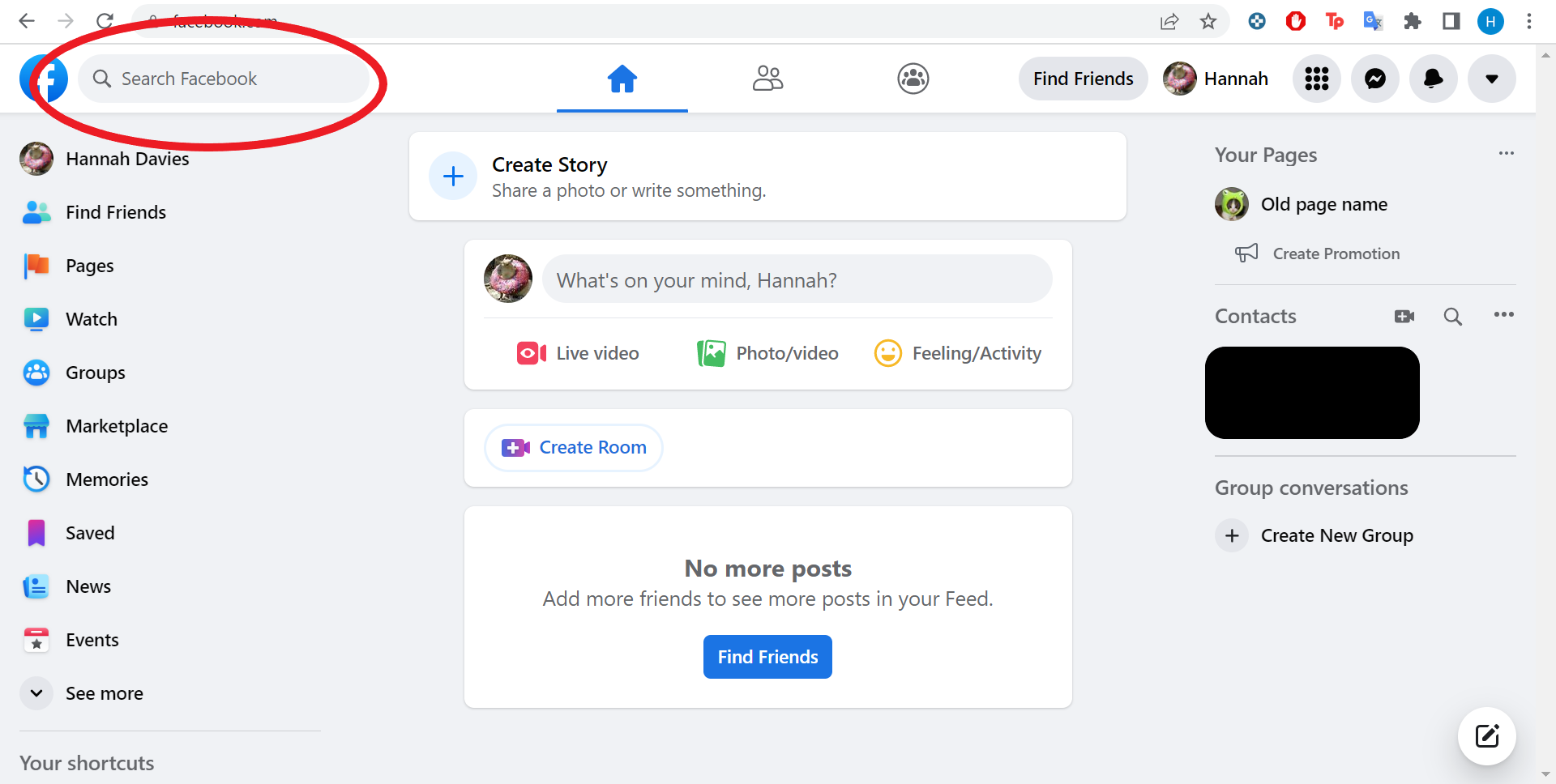Search contacts with magnifier icon

[1453, 316]
